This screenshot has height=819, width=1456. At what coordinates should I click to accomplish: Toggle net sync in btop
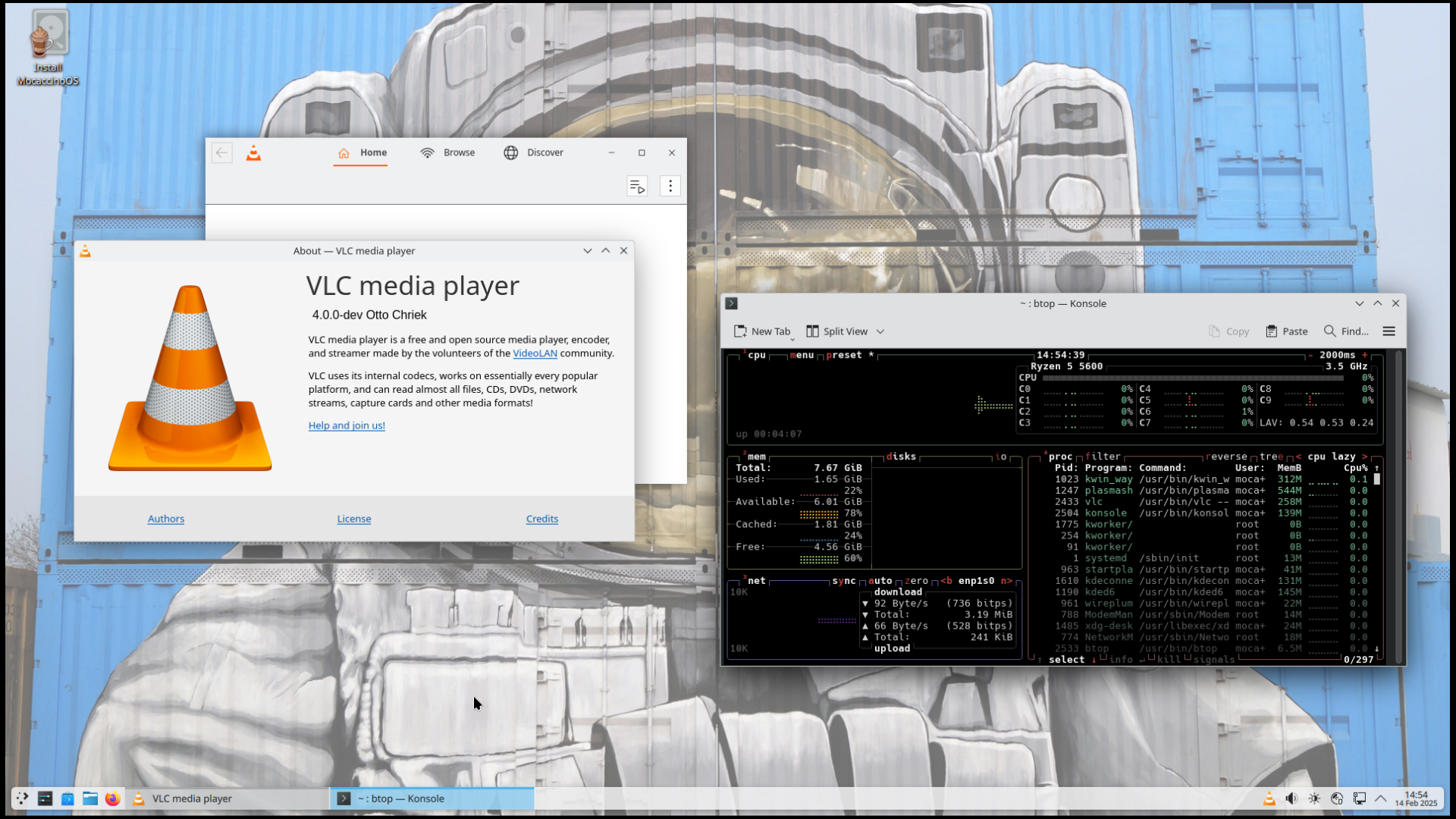844,581
